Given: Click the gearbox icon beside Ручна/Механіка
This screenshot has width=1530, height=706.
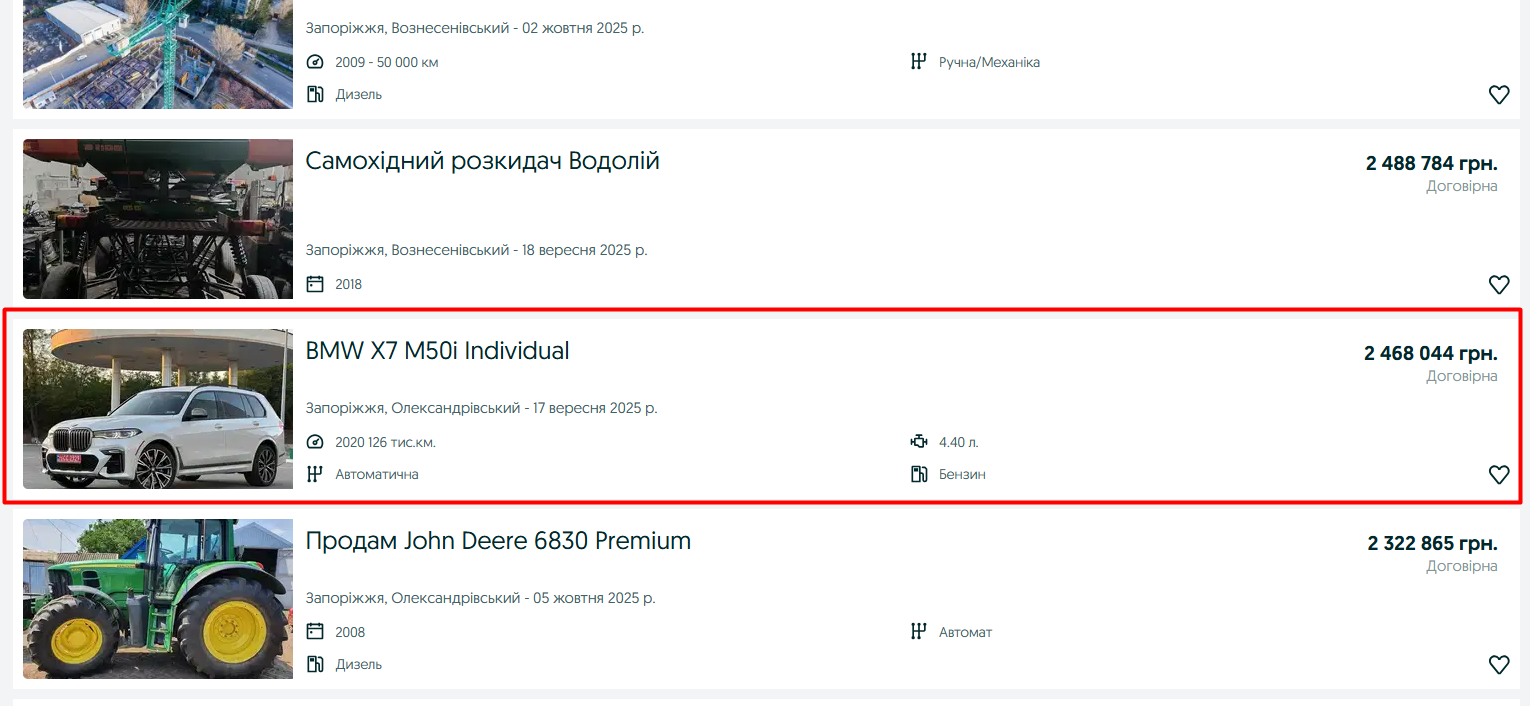Looking at the screenshot, I should (919, 62).
